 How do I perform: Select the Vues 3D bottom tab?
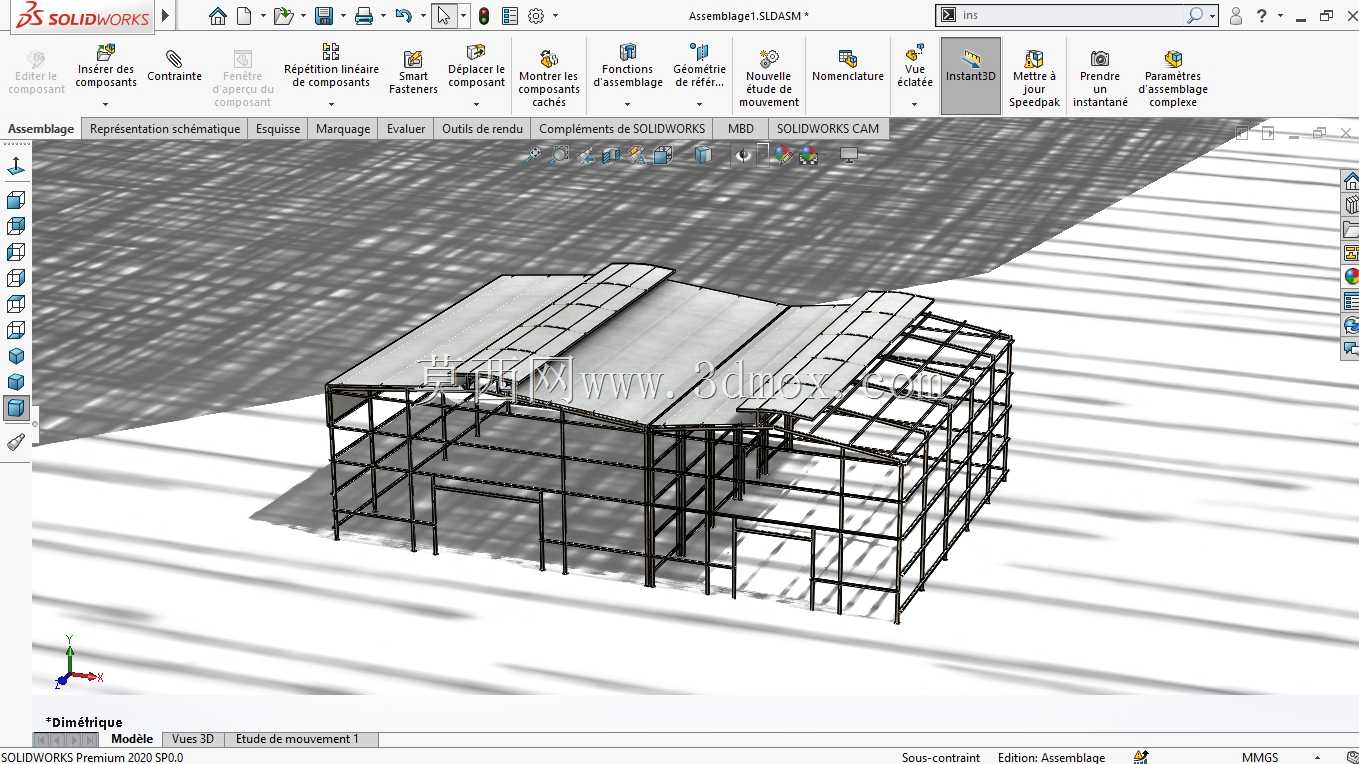193,739
